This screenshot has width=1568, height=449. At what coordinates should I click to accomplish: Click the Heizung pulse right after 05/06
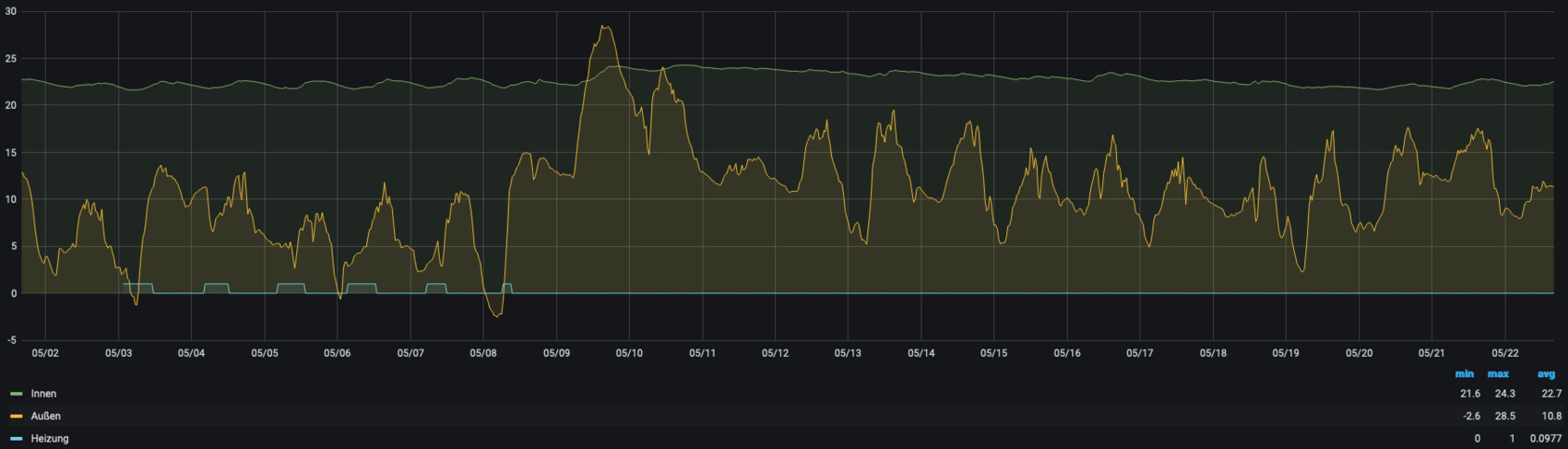click(362, 285)
